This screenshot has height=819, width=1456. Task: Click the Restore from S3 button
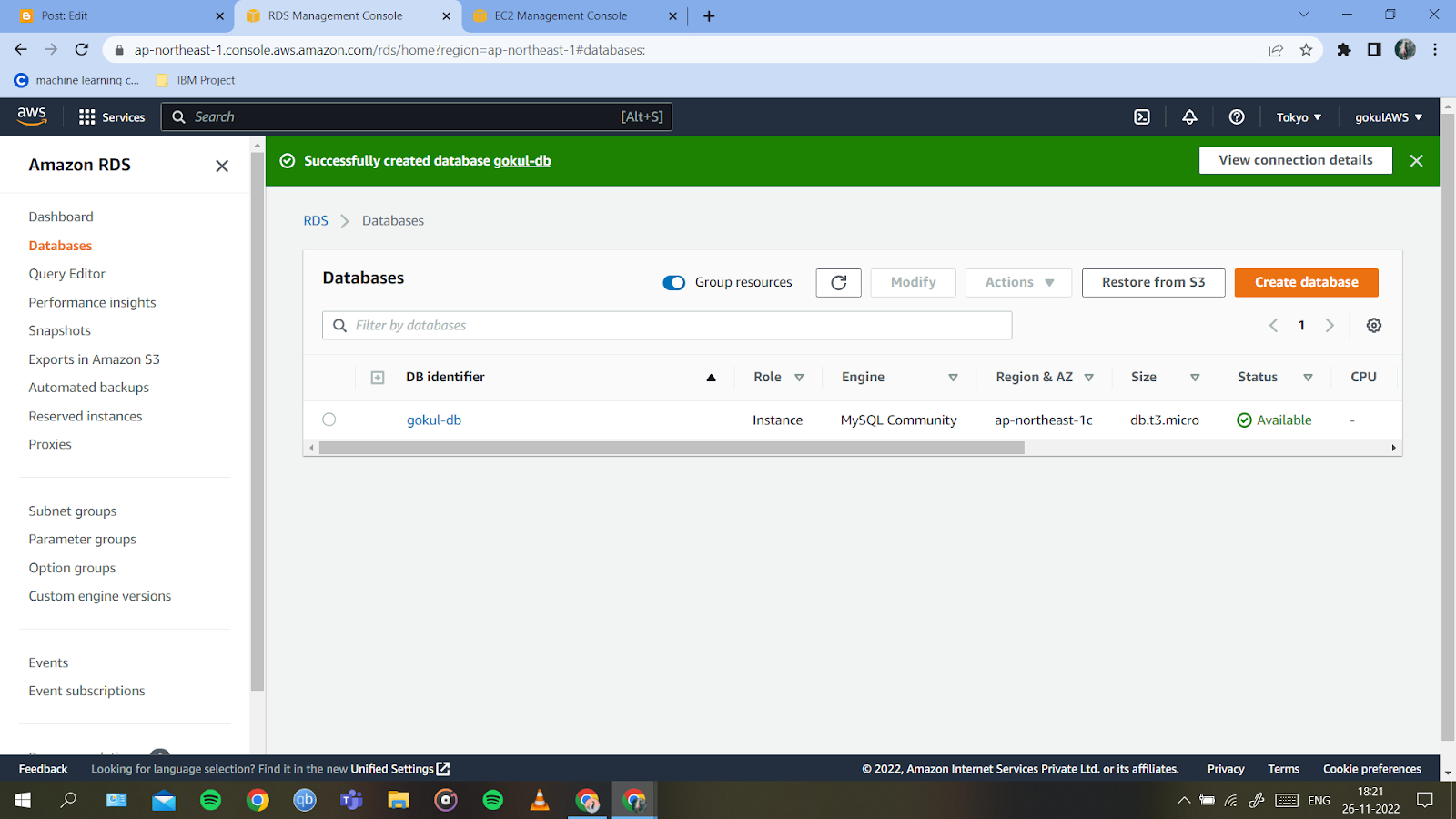tap(1153, 283)
